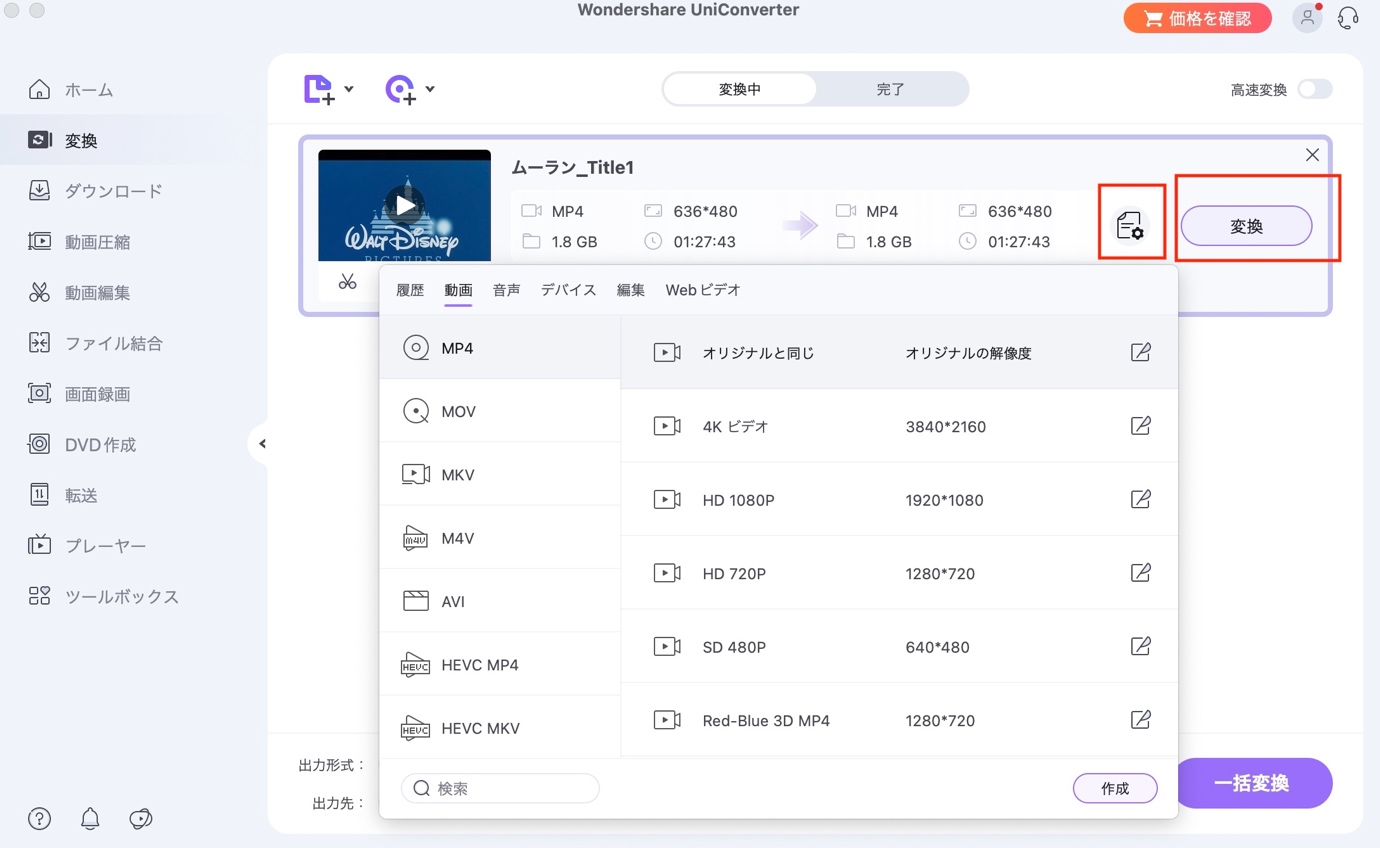Viewport: 1380px width, 848px height.
Task: Open the 転送 sidebar section
Action: pyautogui.click(x=62, y=495)
